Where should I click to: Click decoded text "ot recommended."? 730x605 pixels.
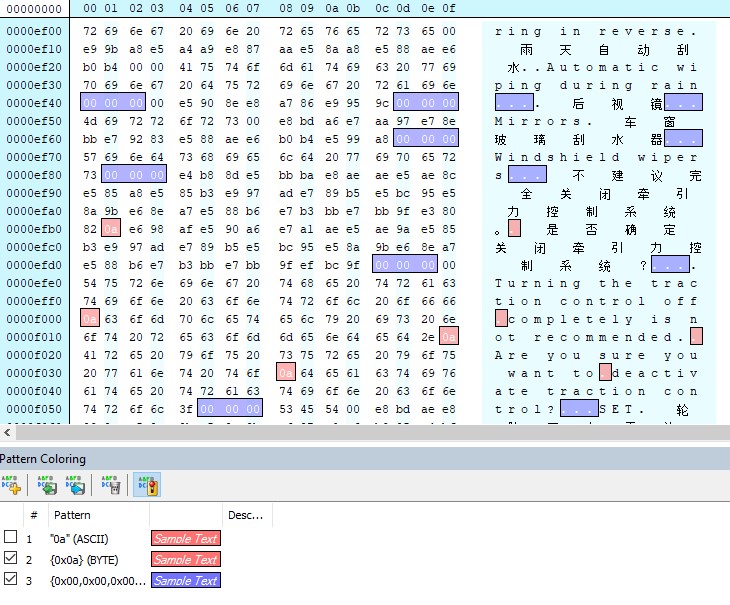coord(589,337)
